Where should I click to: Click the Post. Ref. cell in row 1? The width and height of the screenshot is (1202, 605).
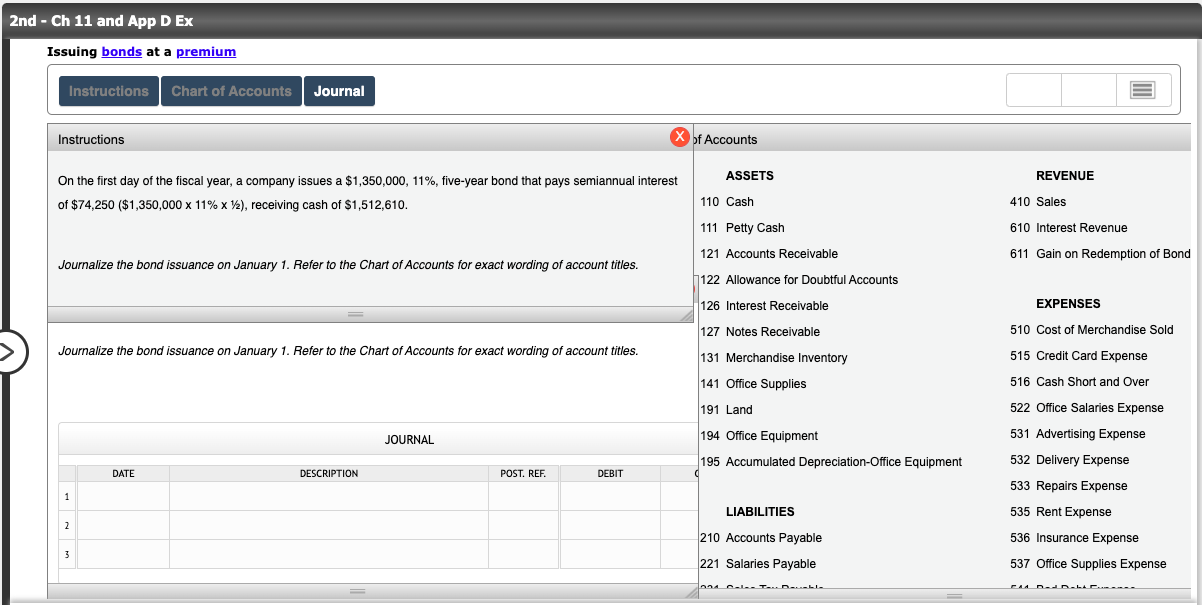(x=522, y=495)
